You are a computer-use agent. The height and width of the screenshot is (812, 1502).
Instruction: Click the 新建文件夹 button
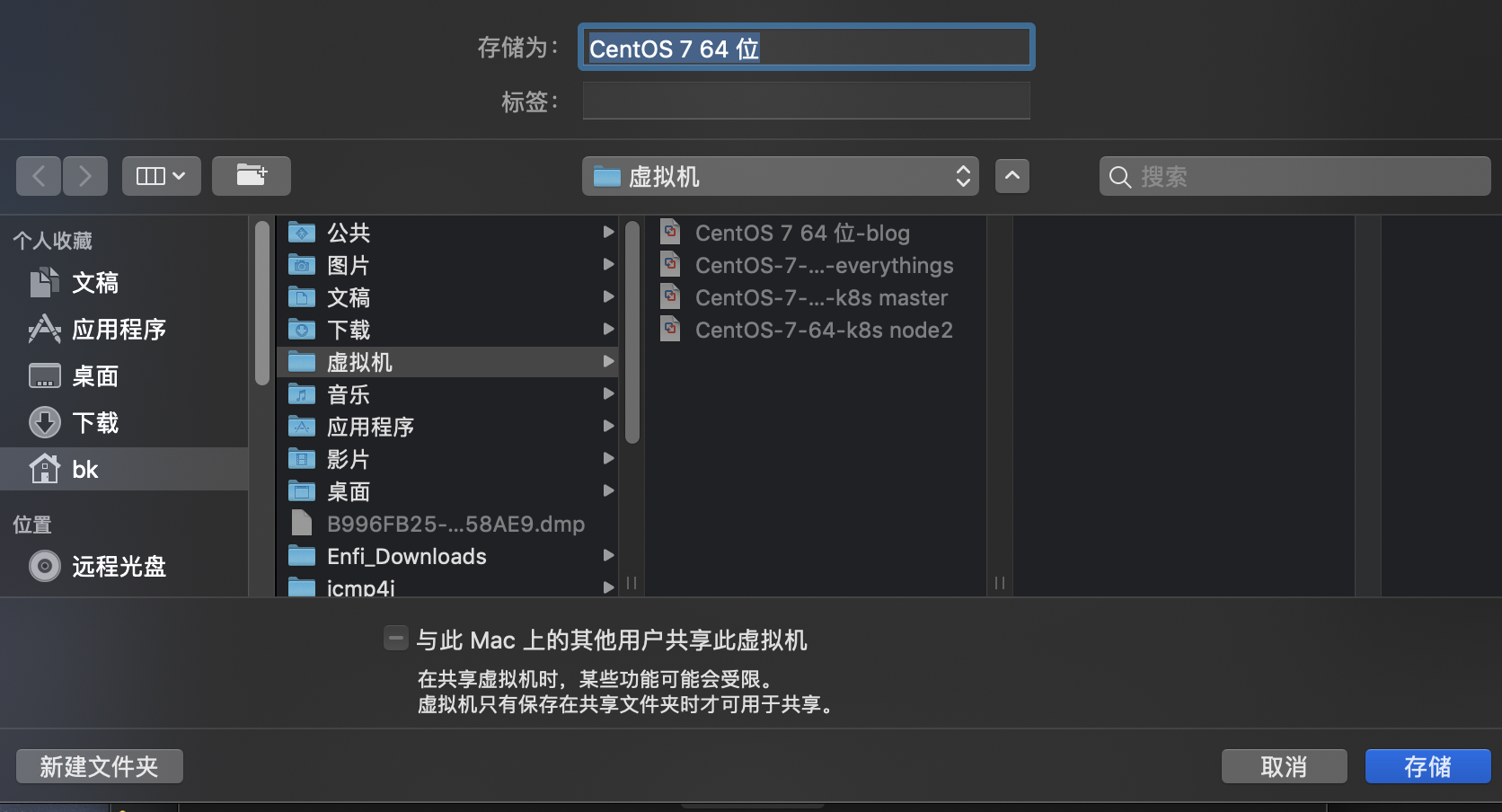(x=100, y=766)
